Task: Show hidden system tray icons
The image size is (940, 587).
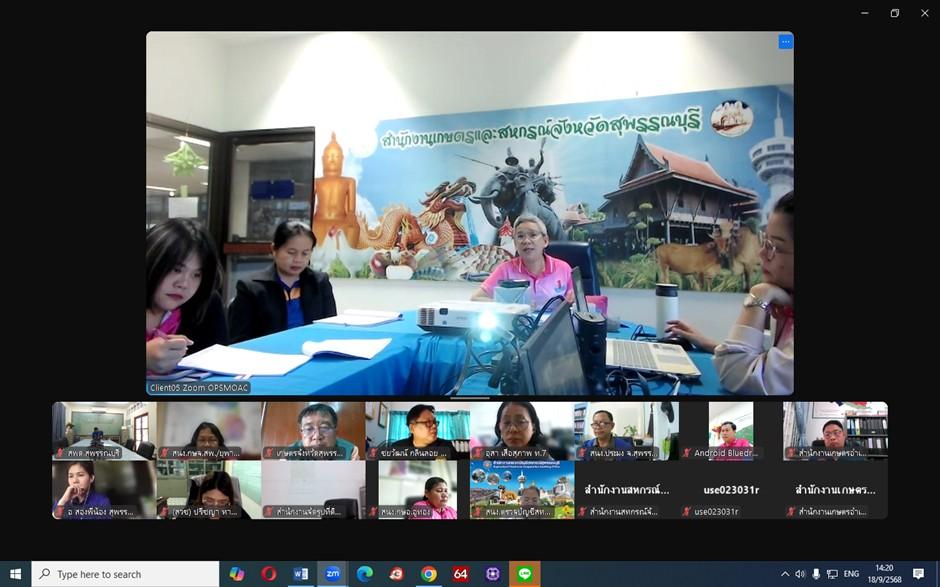Action: pyautogui.click(x=785, y=574)
